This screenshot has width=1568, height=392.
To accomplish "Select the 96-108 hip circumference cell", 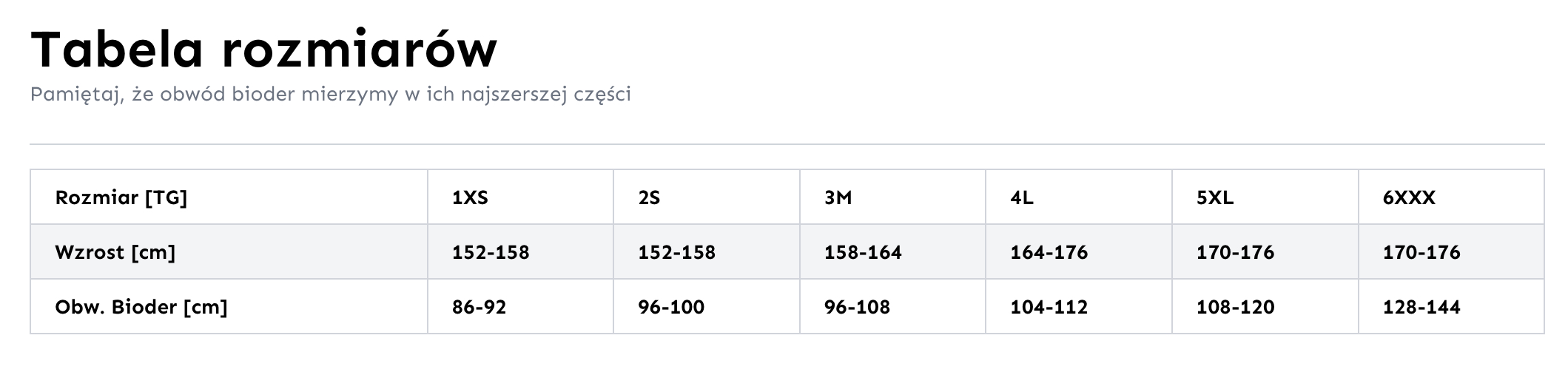I will [857, 308].
